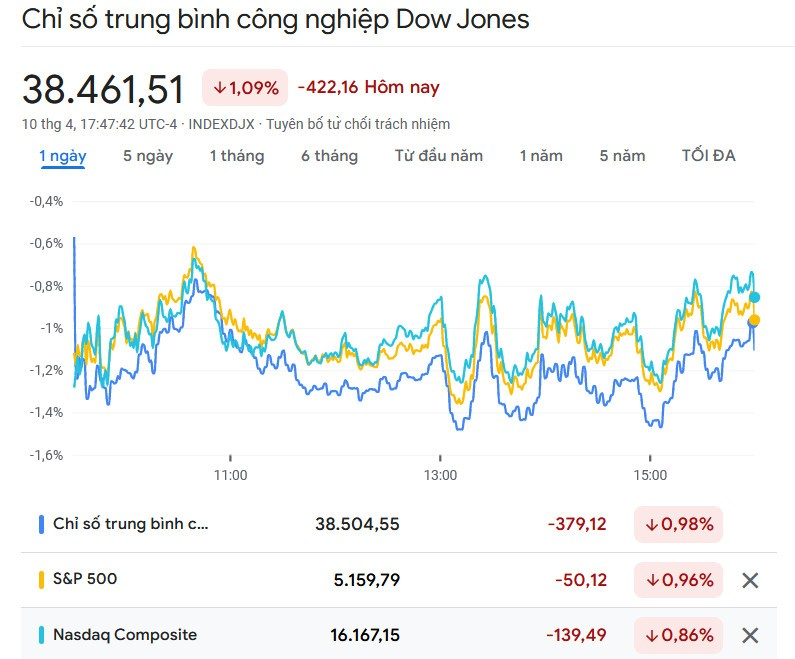Remove Nasdaq Composite comparison with X icon
The height and width of the screenshot is (659, 795).
pyautogui.click(x=750, y=635)
